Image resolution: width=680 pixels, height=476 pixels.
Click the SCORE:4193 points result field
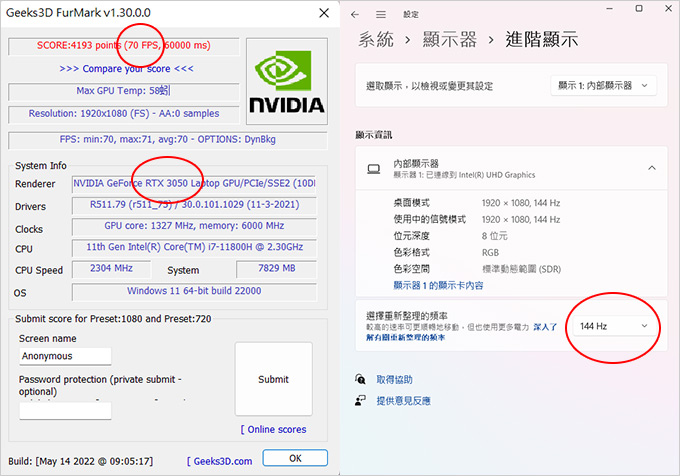tap(124, 46)
